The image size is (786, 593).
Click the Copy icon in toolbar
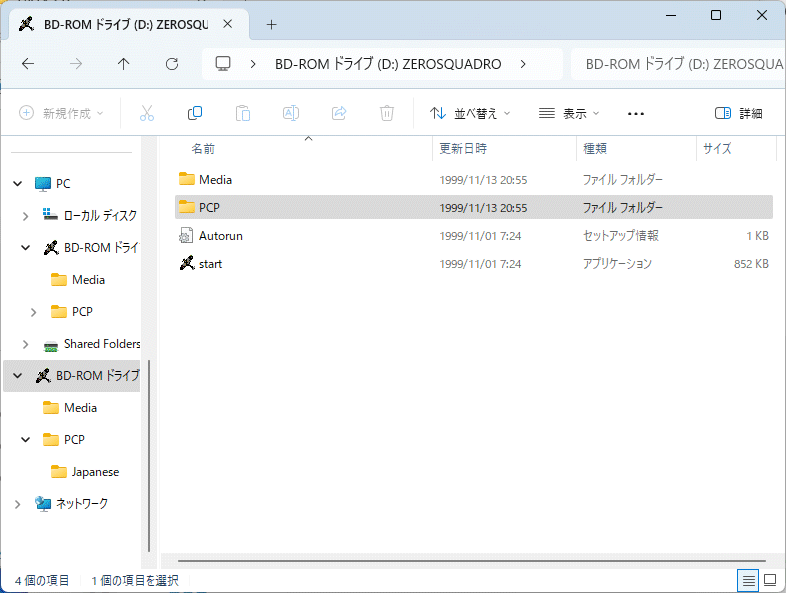click(x=194, y=113)
